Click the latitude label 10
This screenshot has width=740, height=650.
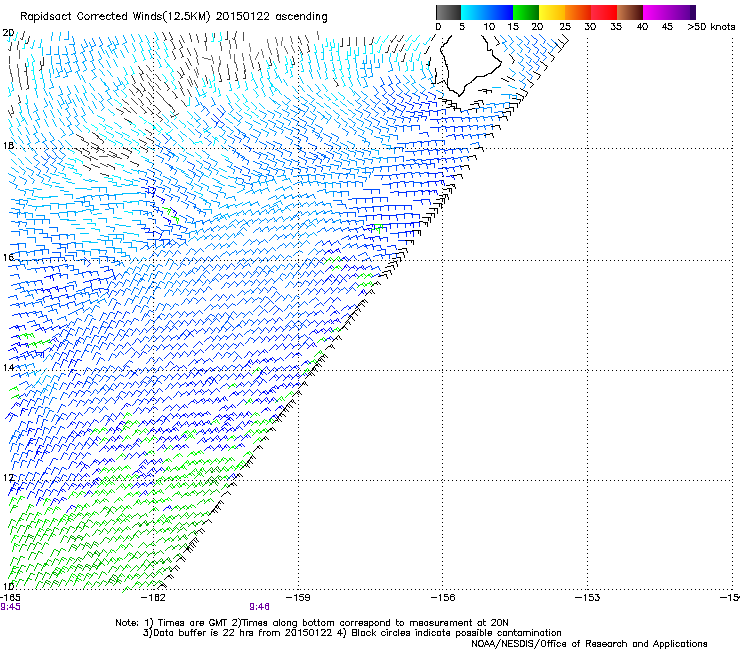[x=8, y=587]
